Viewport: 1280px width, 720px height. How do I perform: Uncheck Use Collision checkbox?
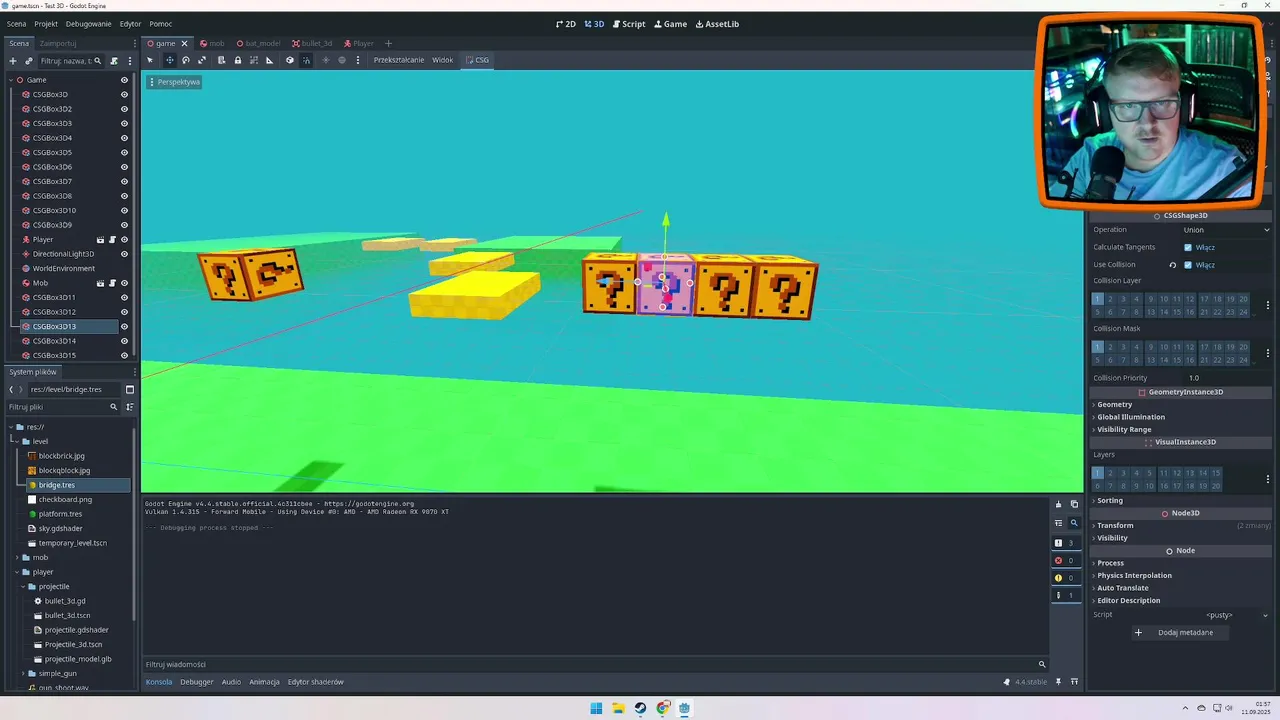pos(1188,265)
